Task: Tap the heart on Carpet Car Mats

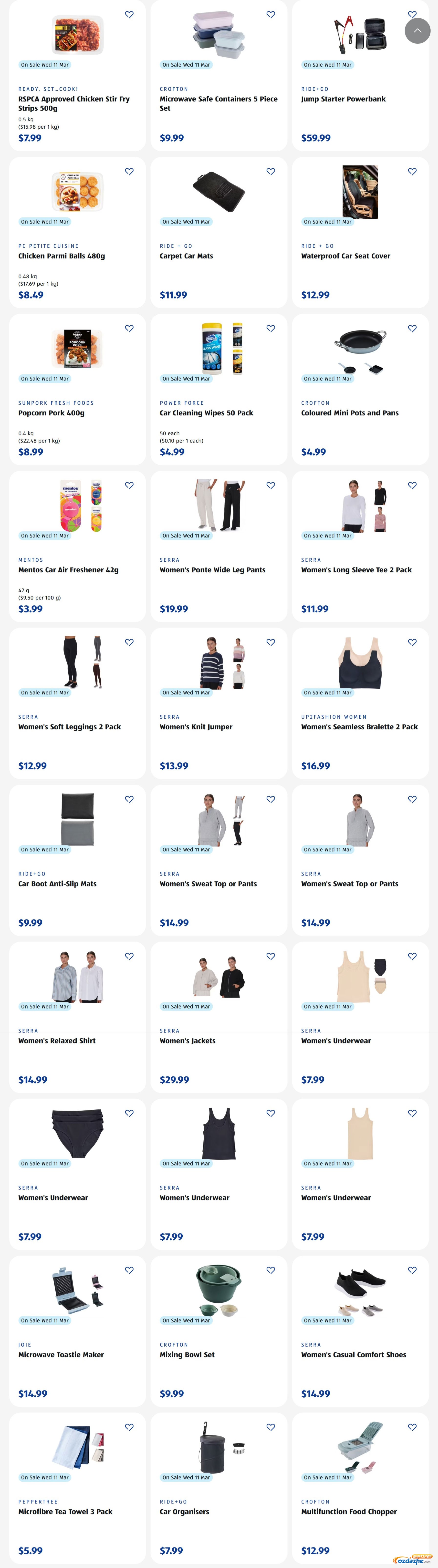Action: (x=271, y=172)
